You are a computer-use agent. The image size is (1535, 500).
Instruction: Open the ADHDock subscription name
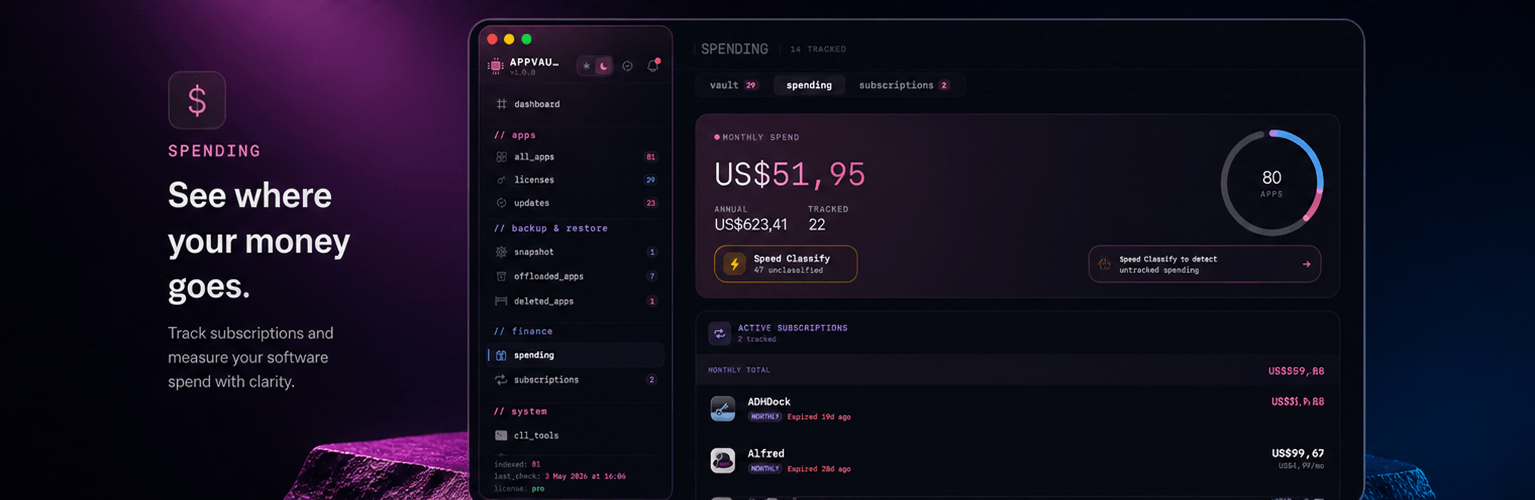tap(769, 402)
